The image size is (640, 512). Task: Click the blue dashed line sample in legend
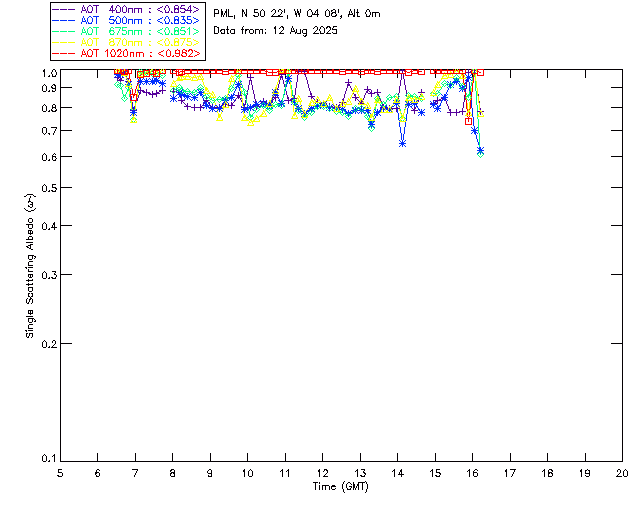click(x=64, y=20)
